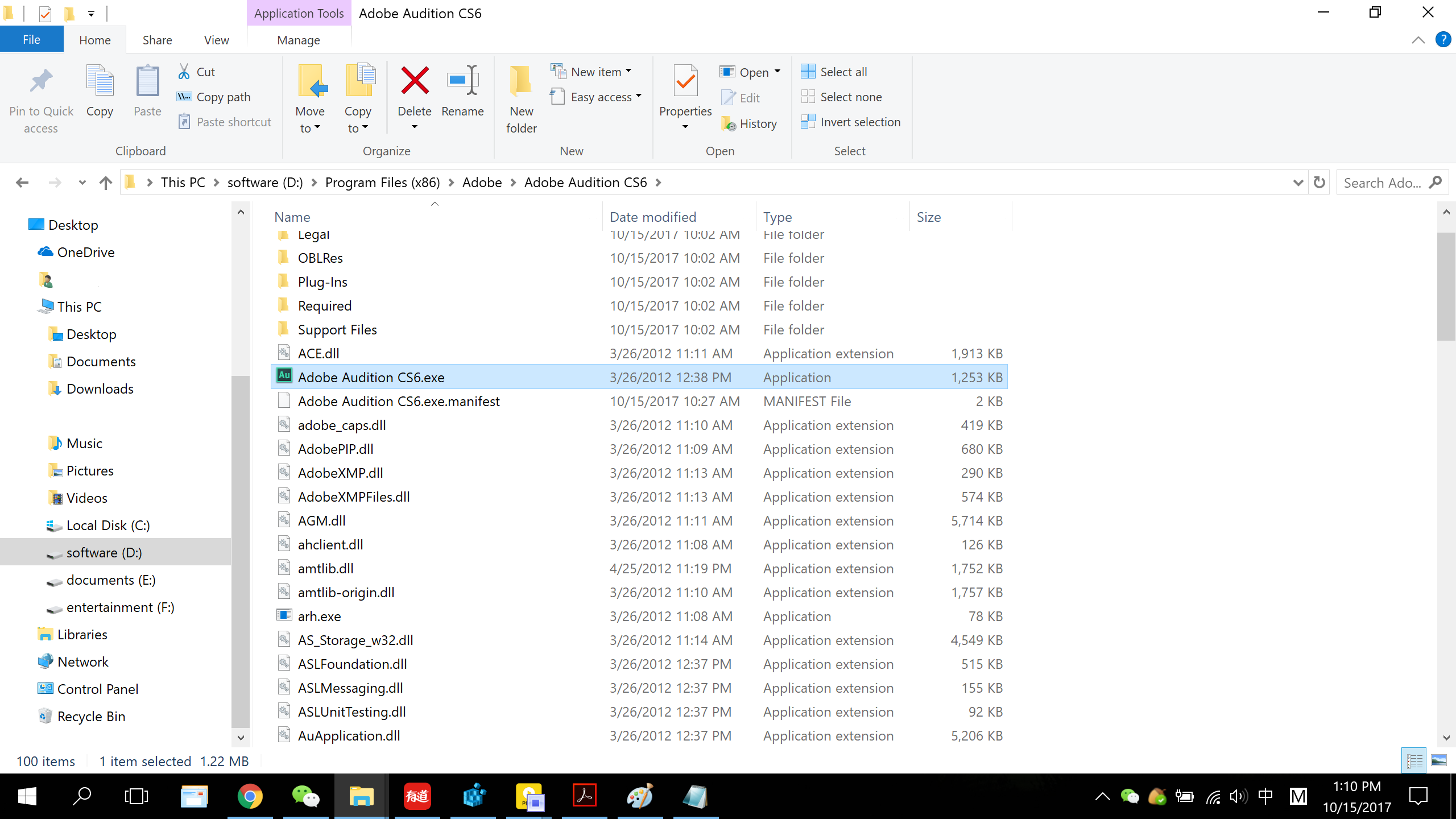Open Chrome from the taskbar
Viewport: 1456px width, 819px height.
pos(250,796)
